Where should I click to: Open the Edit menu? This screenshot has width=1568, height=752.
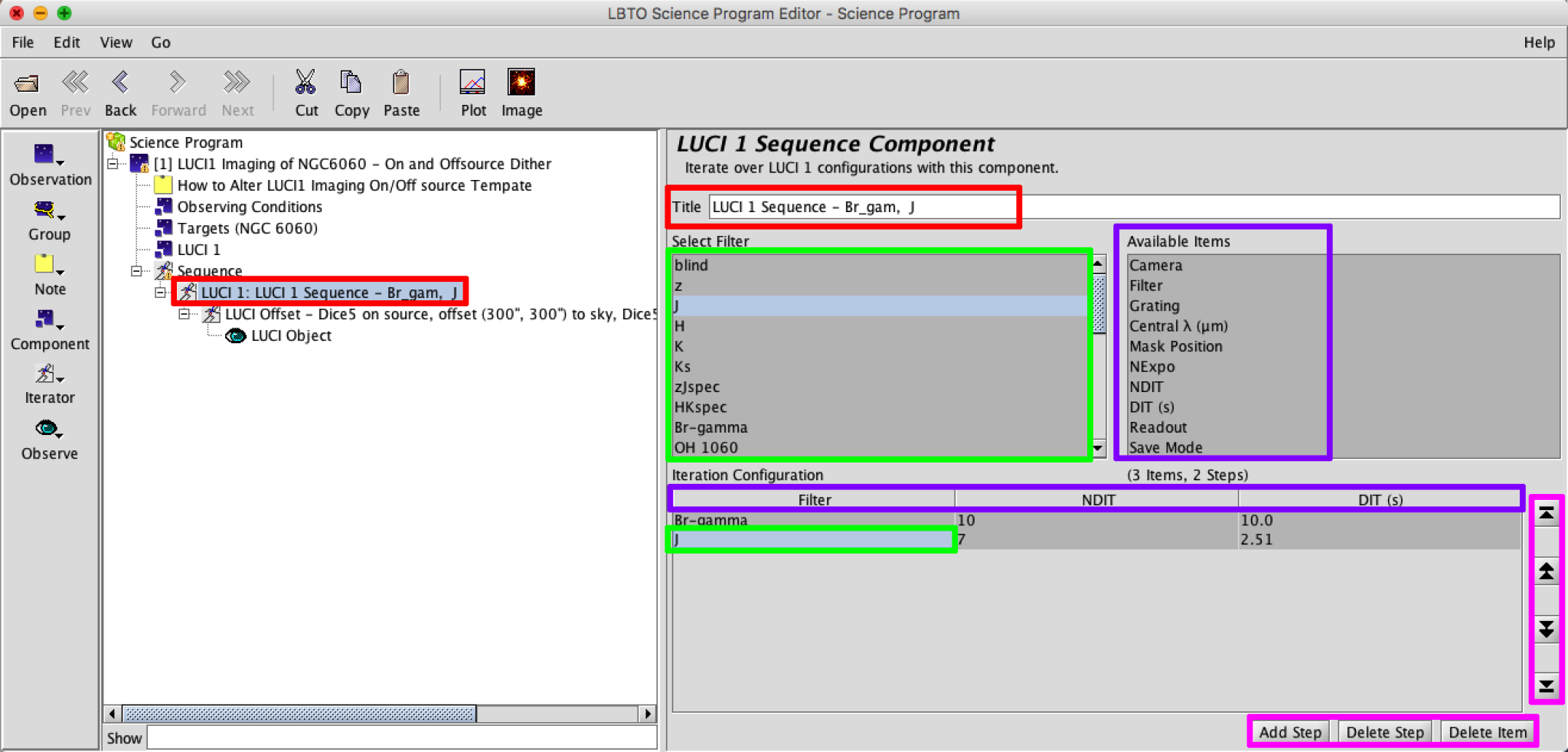click(67, 42)
